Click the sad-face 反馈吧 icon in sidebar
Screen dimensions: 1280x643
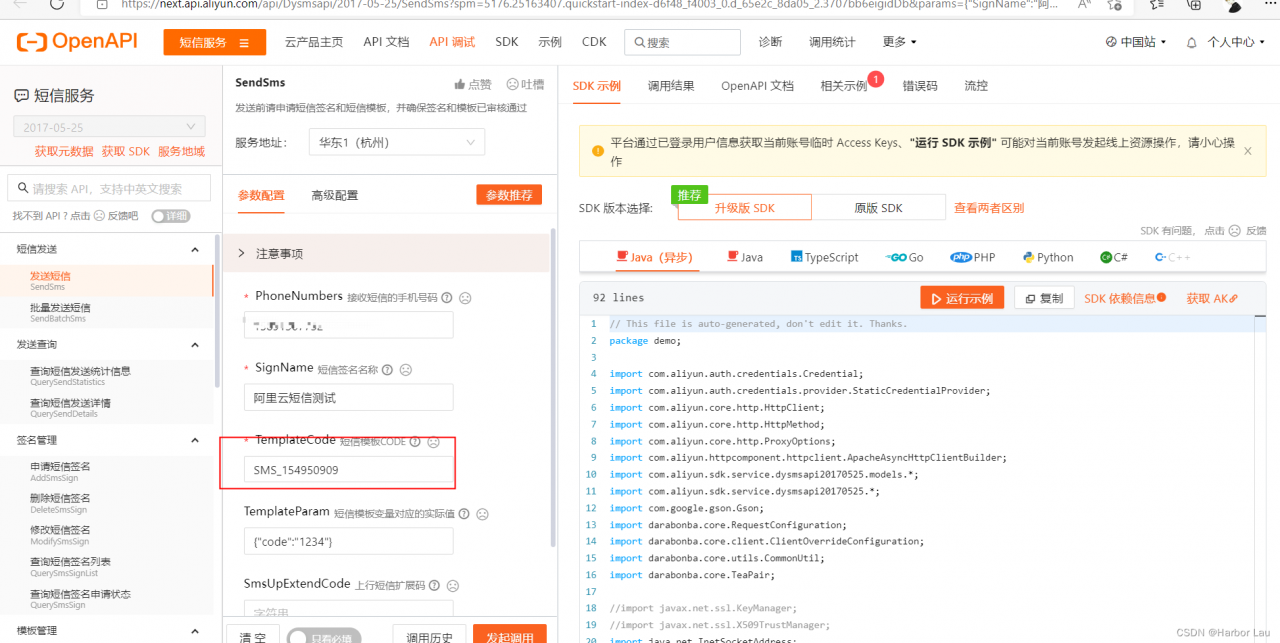(x=100, y=216)
